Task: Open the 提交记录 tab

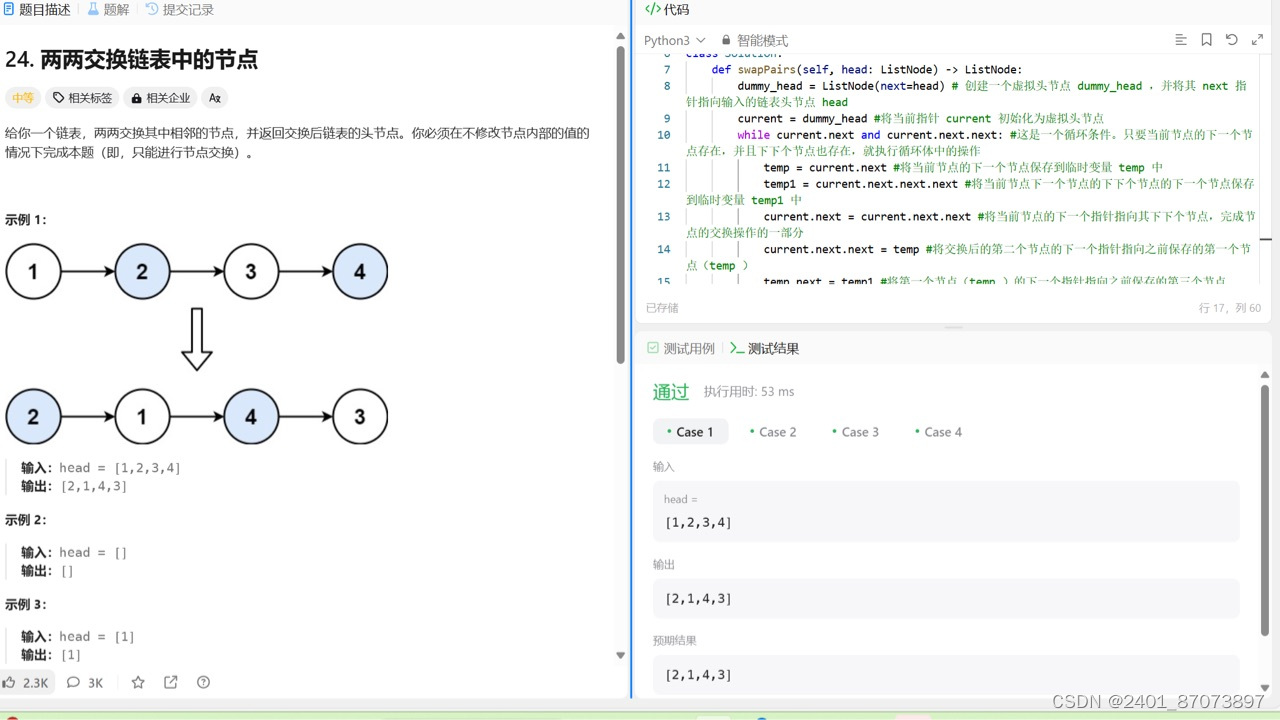Action: click(x=180, y=10)
